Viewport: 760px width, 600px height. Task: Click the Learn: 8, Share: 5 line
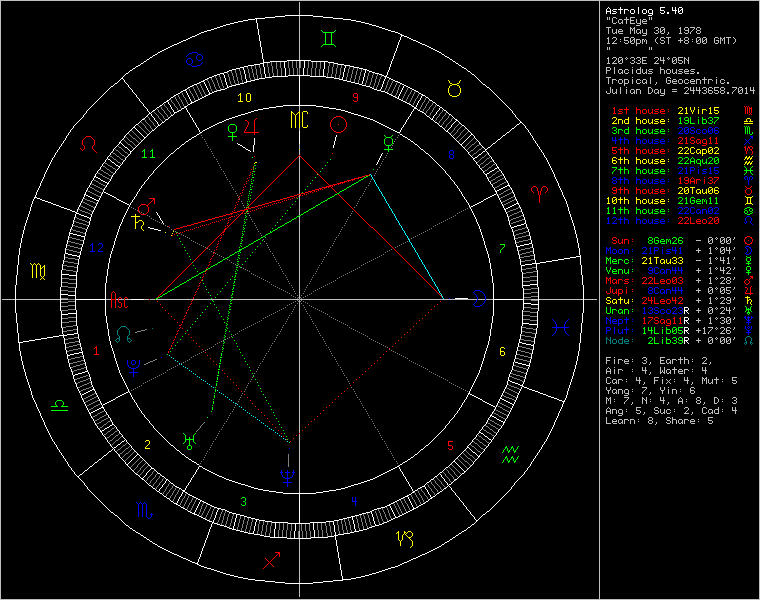(659, 421)
